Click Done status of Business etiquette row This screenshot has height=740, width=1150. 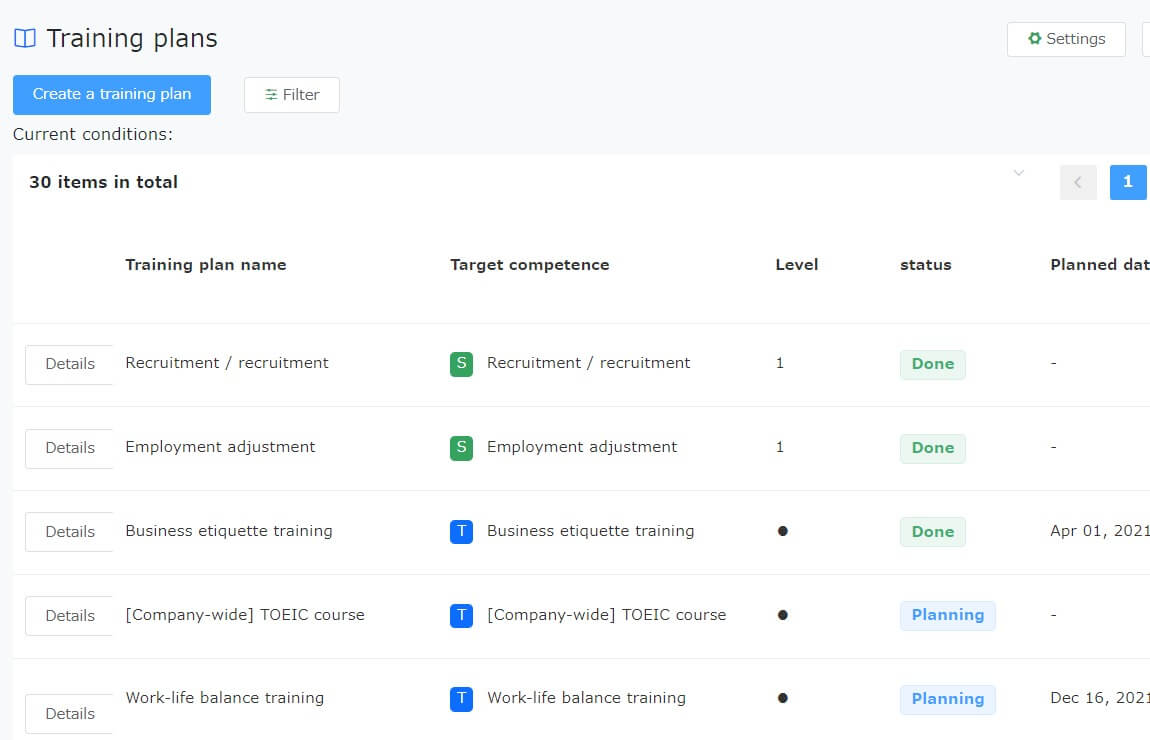pos(933,532)
